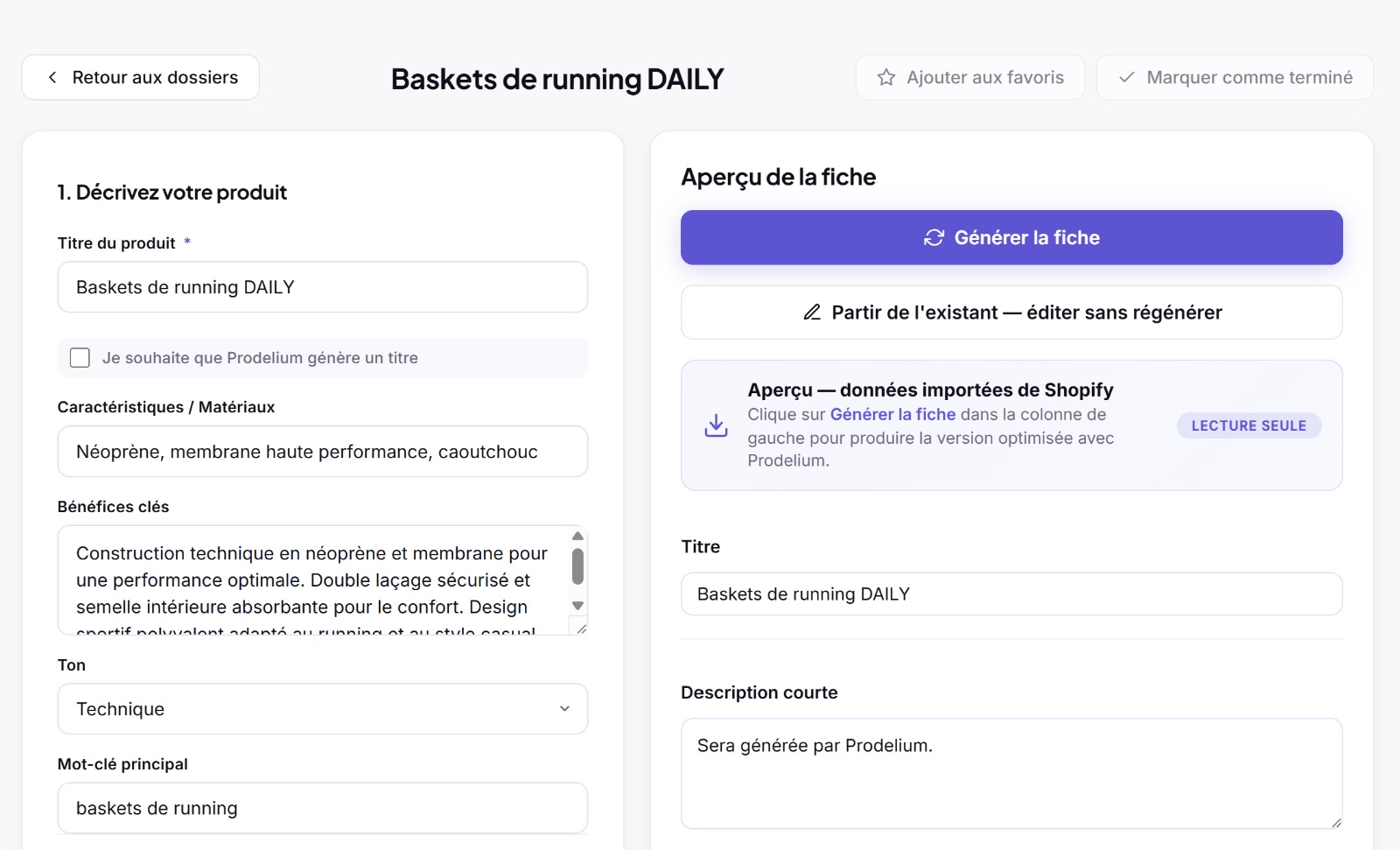Image resolution: width=1400 pixels, height=850 pixels.
Task: Add product with Ajouter aux favoris
Action: pos(970,78)
